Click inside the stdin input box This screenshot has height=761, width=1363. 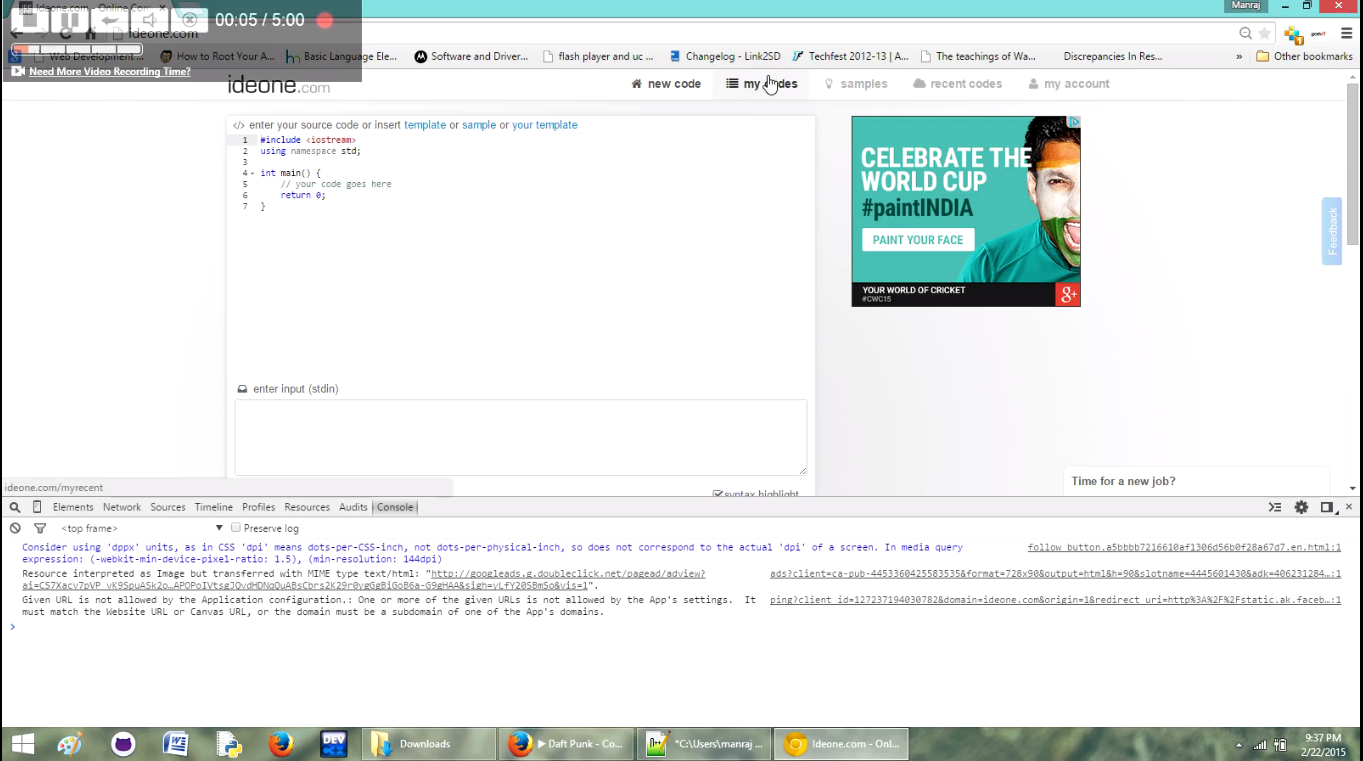click(x=521, y=438)
